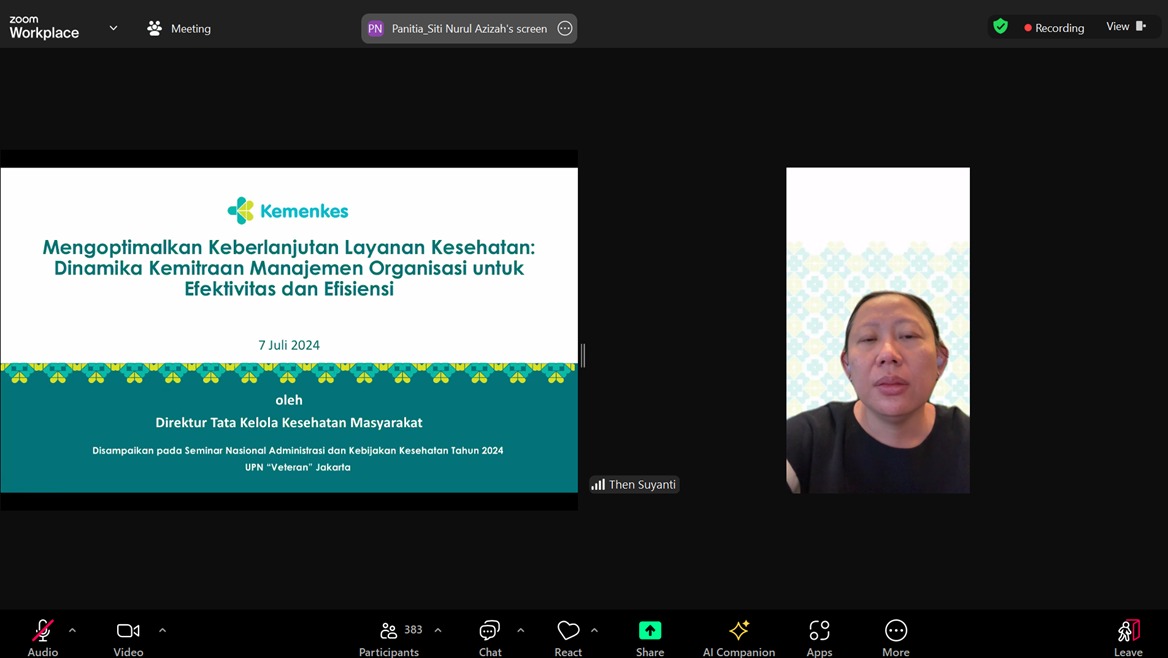
Task: Expand chat options chevron
Action: click(x=520, y=630)
